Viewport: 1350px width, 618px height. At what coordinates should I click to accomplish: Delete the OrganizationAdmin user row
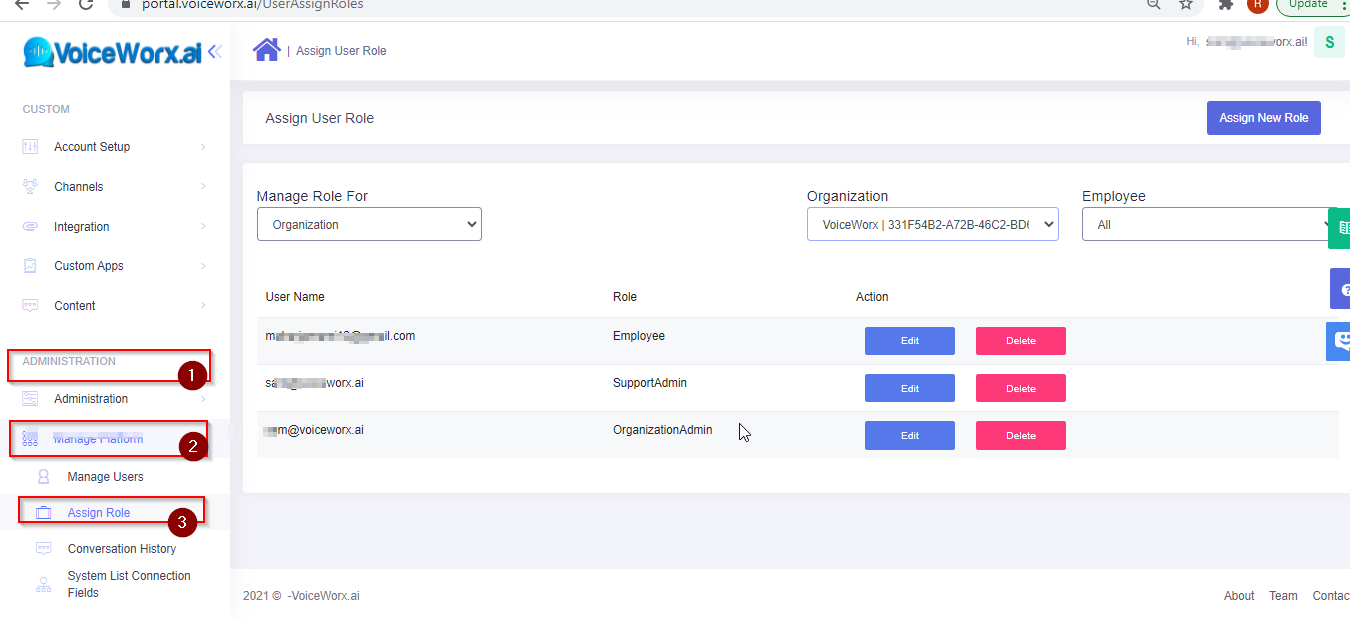point(1020,436)
